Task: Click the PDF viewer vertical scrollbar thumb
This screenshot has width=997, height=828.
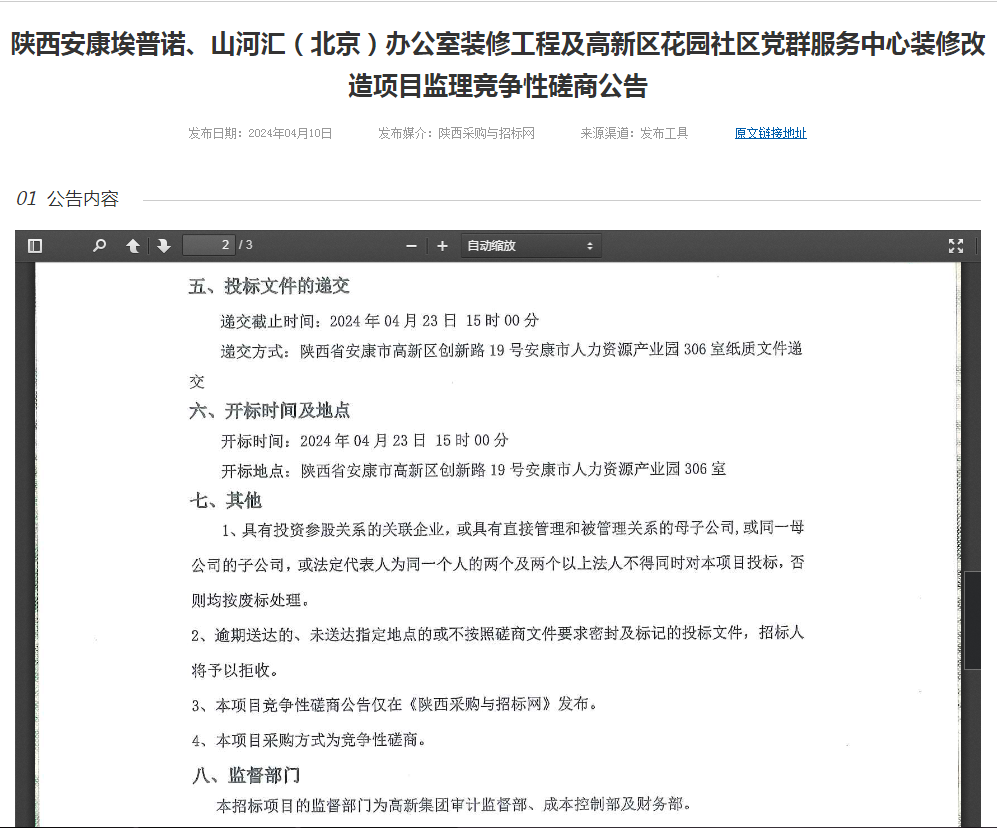Action: [972, 620]
